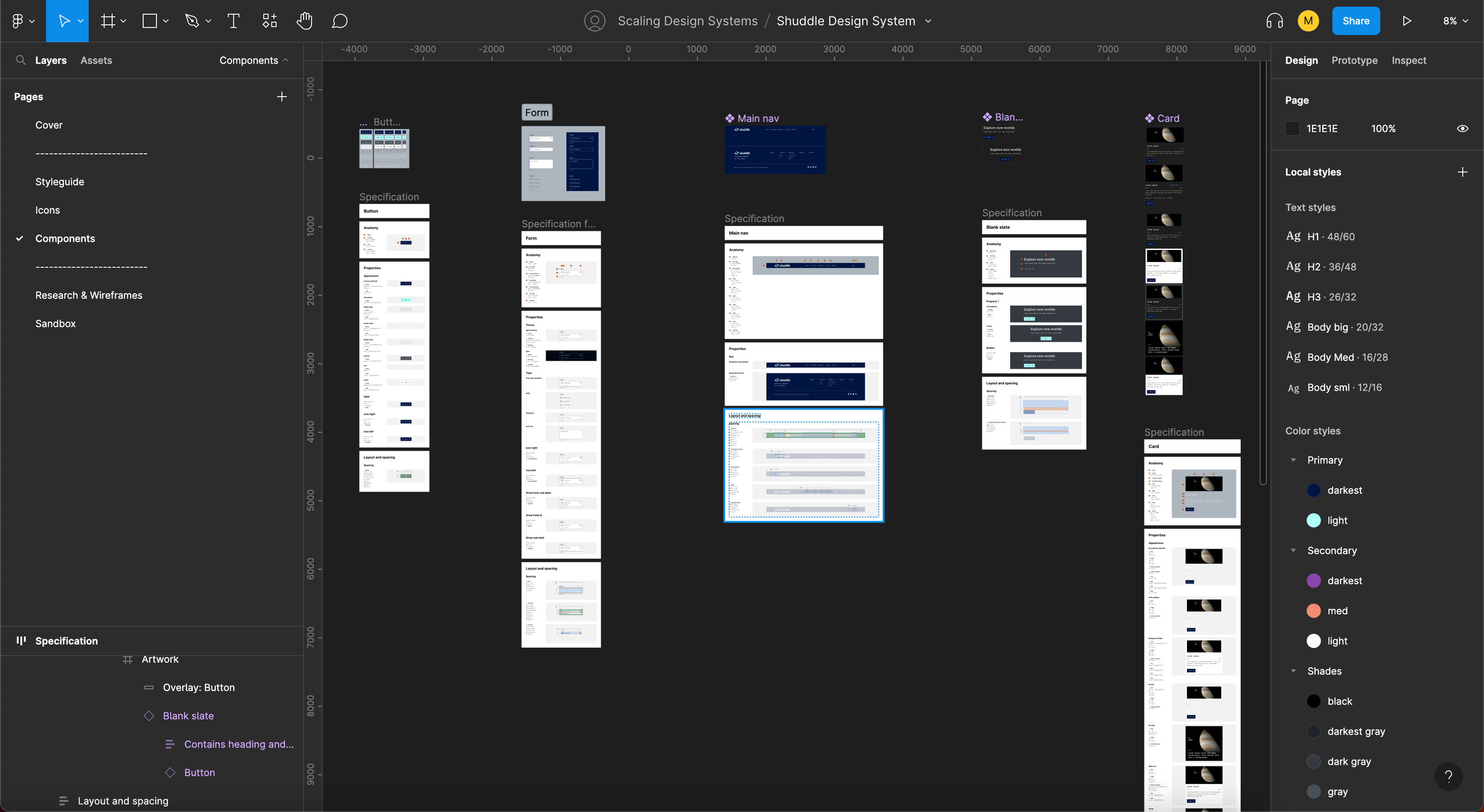The height and width of the screenshot is (812, 1484).
Task: Collapse the Shades color group
Action: [x=1293, y=671]
